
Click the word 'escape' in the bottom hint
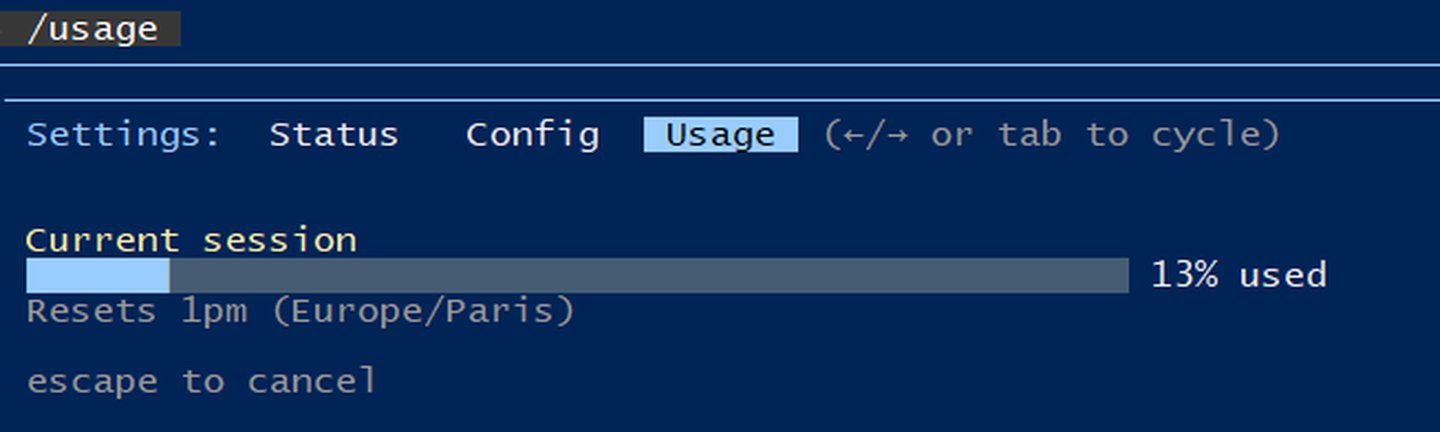click(91, 381)
